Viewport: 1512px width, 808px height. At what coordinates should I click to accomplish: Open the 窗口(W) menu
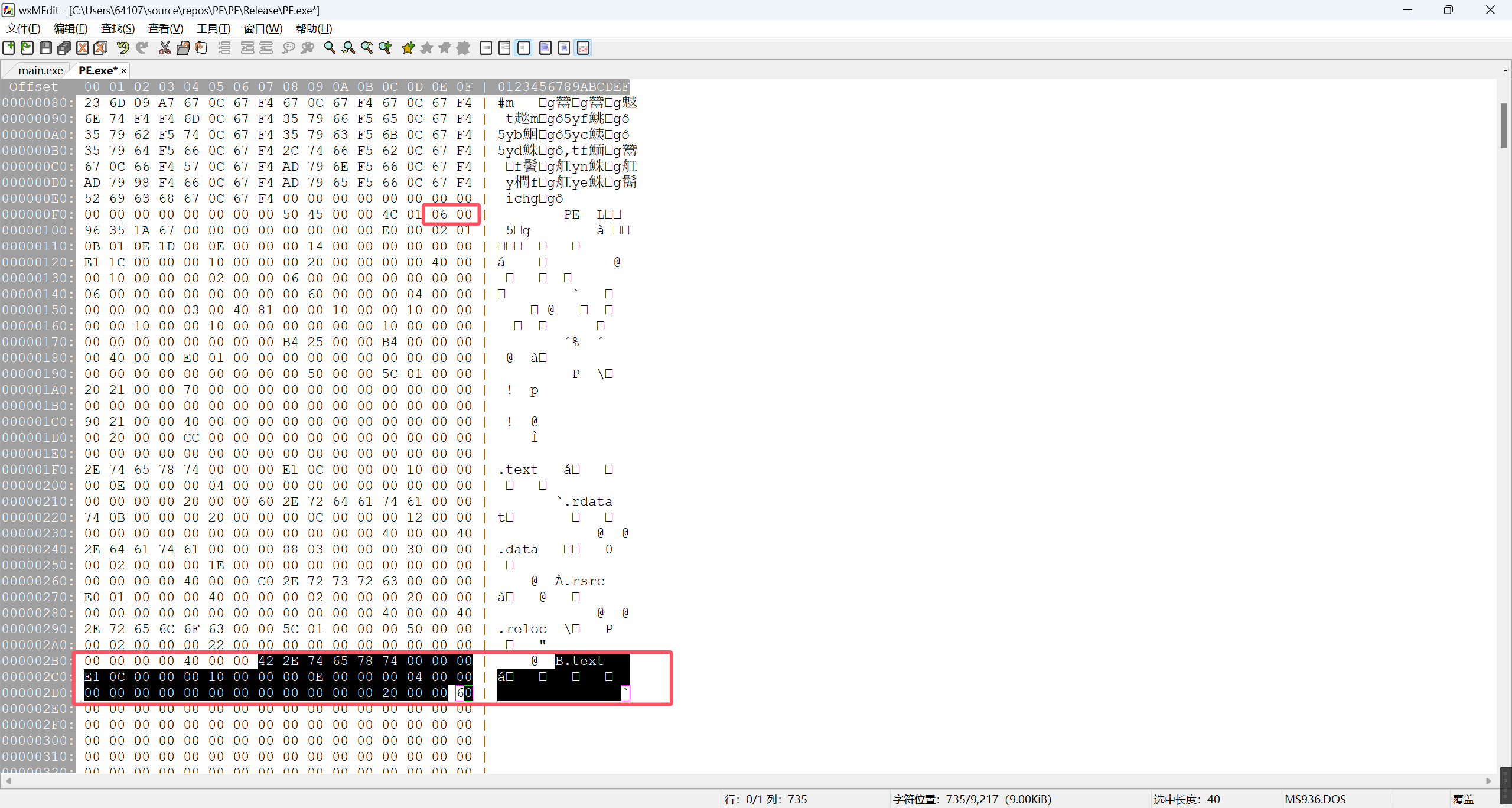click(x=263, y=28)
